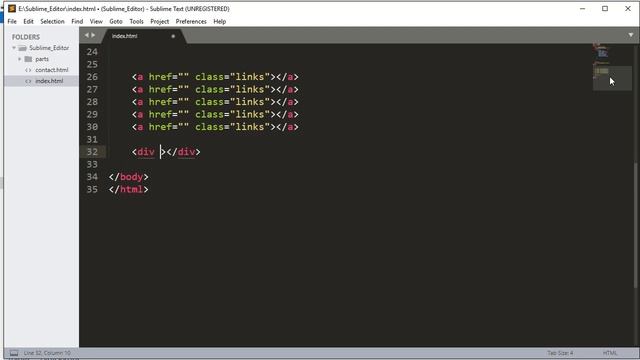The image size is (640, 360).
Task: Open the Edit menu
Action: pos(28,21)
